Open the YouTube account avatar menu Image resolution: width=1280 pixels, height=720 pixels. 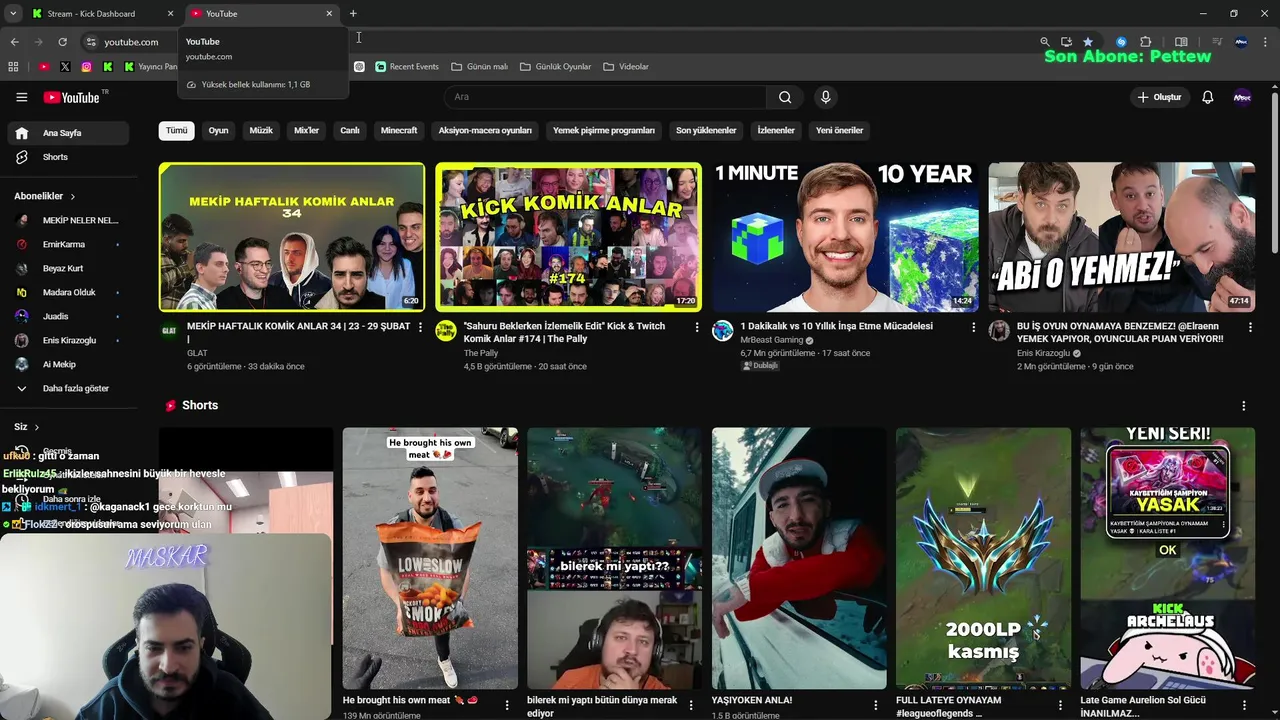(x=1242, y=97)
